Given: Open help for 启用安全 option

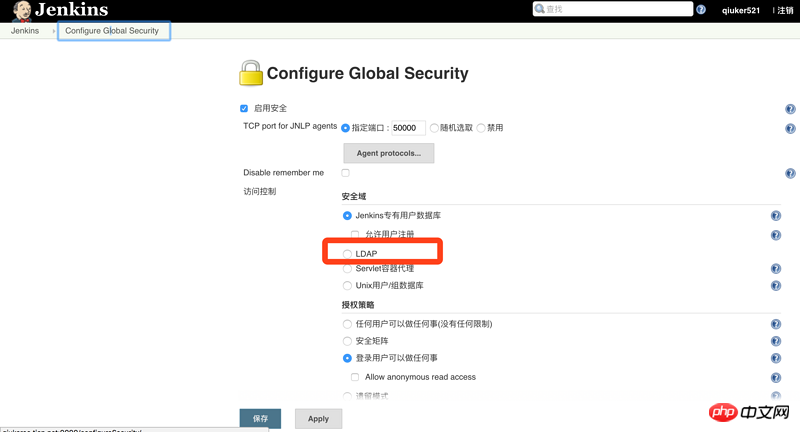Looking at the screenshot, I should tap(790, 109).
